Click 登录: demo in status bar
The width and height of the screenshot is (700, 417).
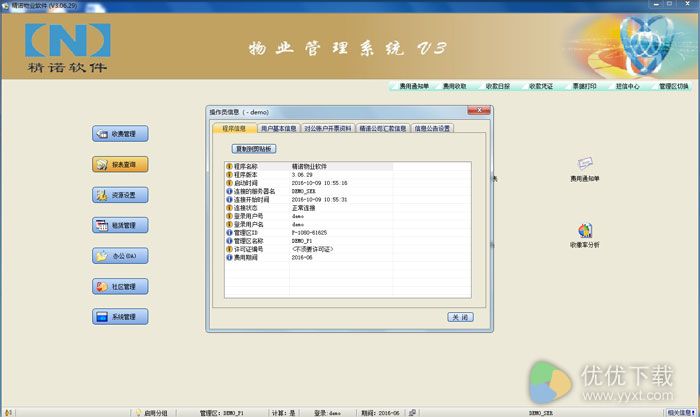(x=327, y=413)
